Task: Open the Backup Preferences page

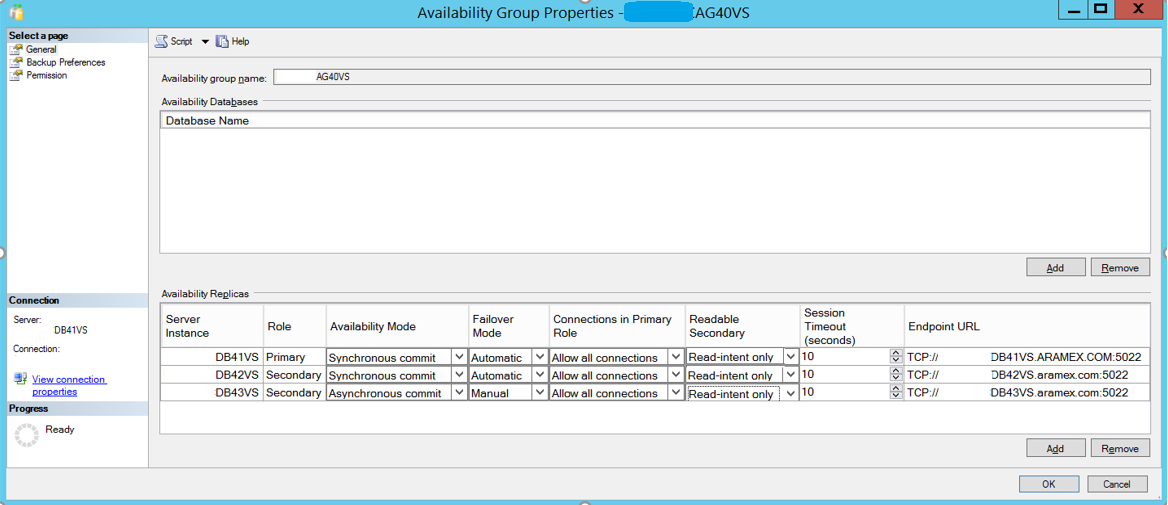Action: pos(65,62)
